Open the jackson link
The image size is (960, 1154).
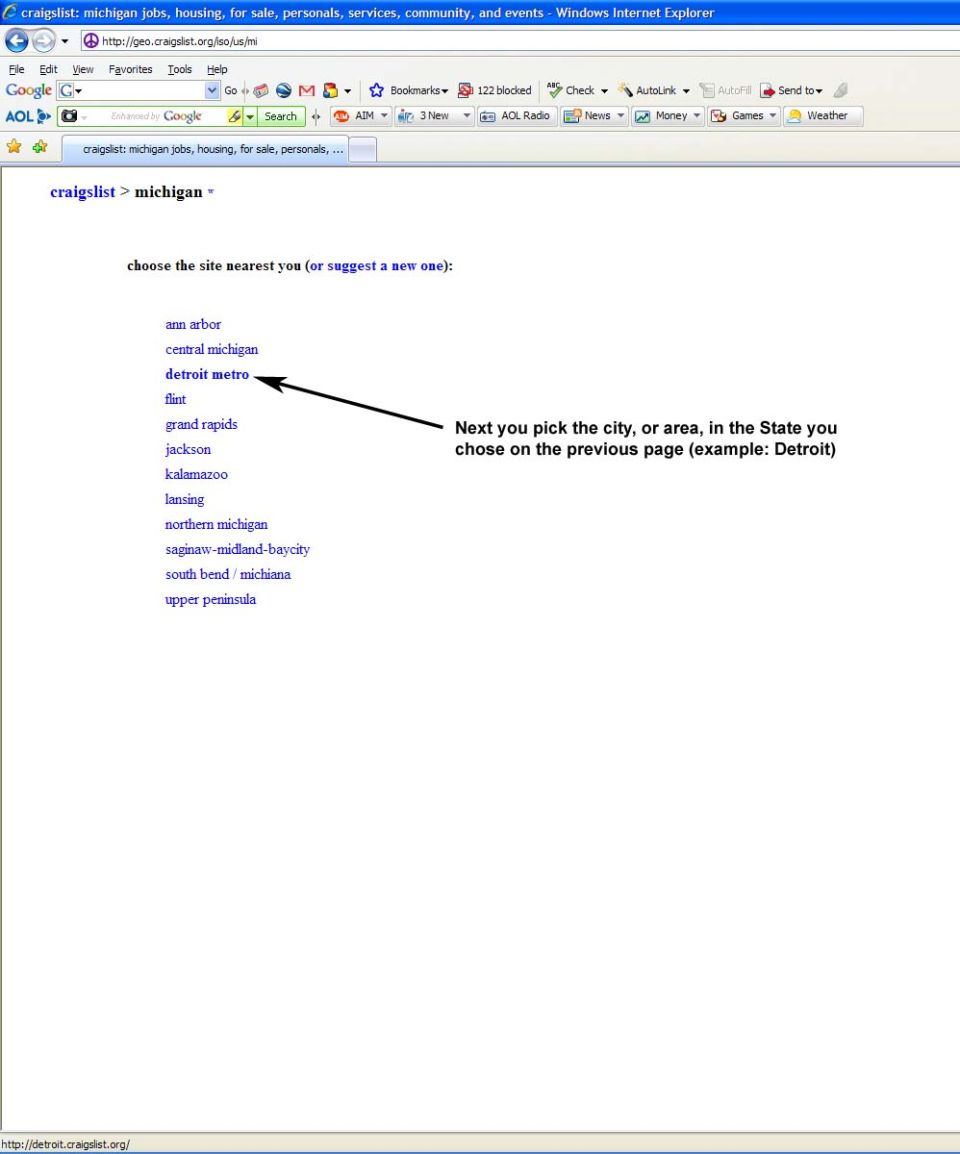click(x=188, y=450)
